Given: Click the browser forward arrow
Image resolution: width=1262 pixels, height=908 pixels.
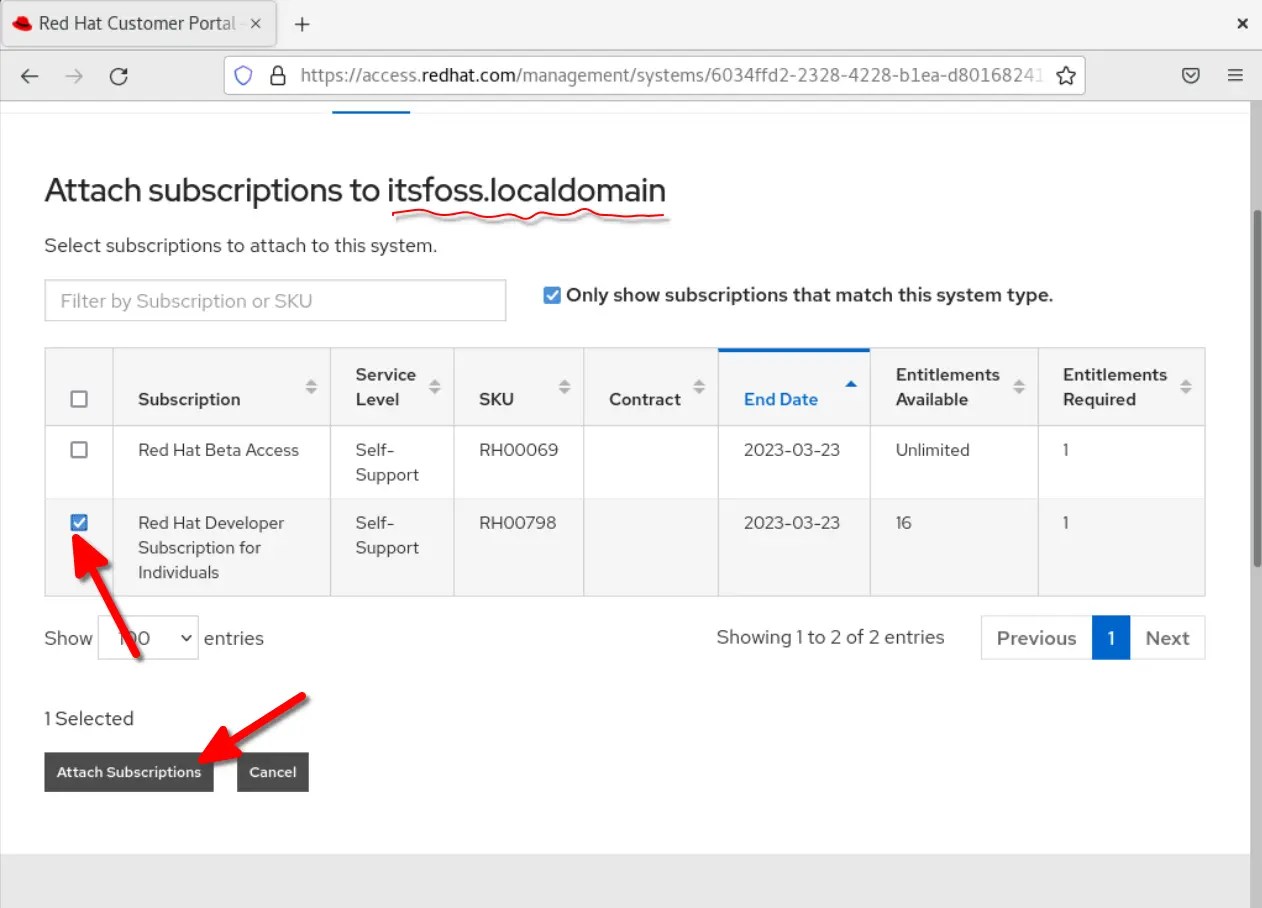Looking at the screenshot, I should [x=74, y=76].
